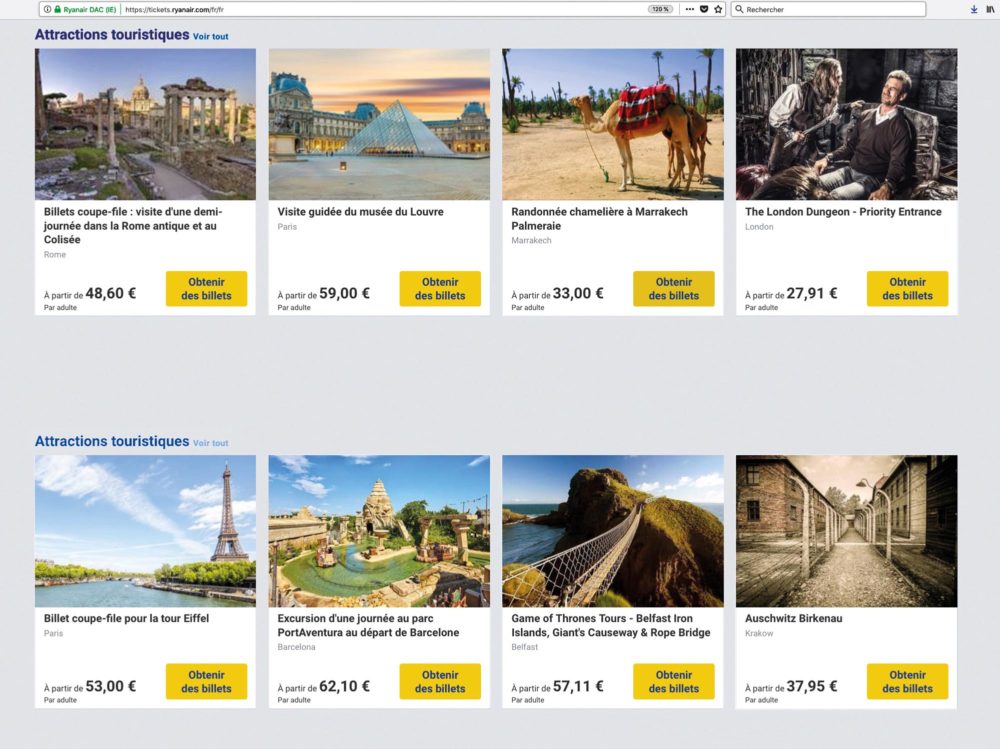The height and width of the screenshot is (749, 1000).
Task: Open page actions three-dot menu
Action: [x=689, y=9]
